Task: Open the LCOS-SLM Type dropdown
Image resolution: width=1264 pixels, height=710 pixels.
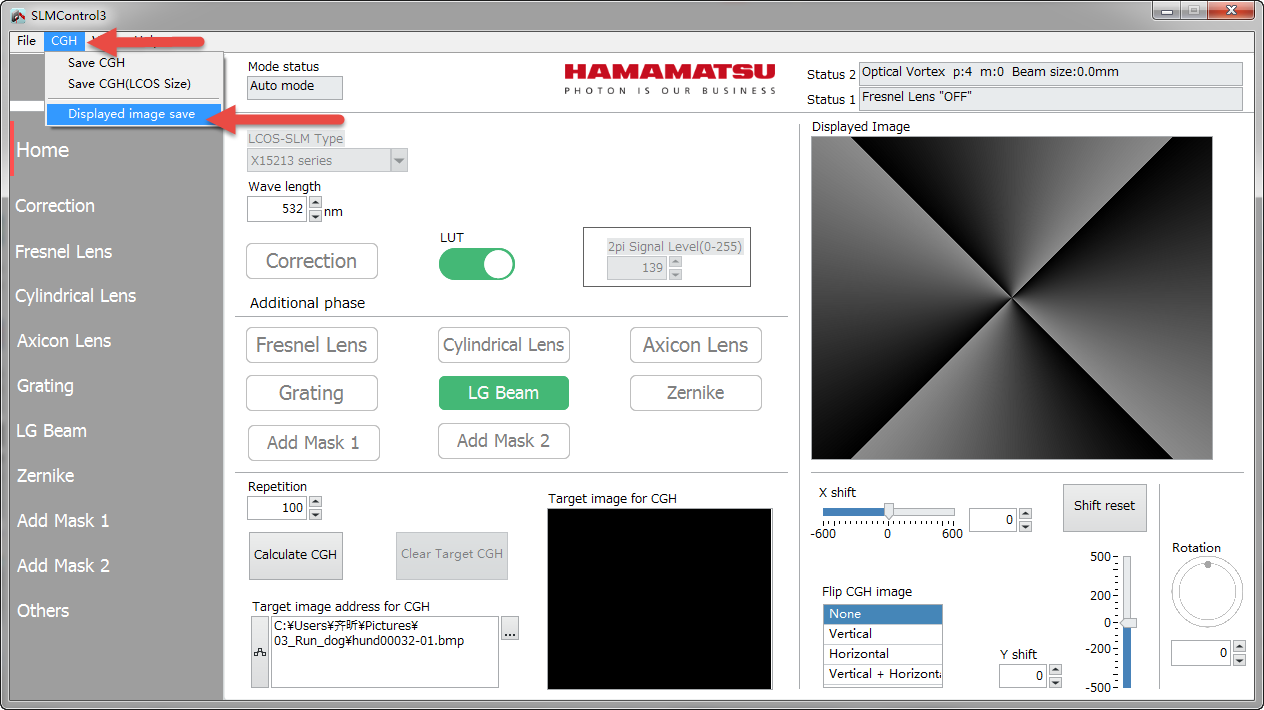Action: 399,160
